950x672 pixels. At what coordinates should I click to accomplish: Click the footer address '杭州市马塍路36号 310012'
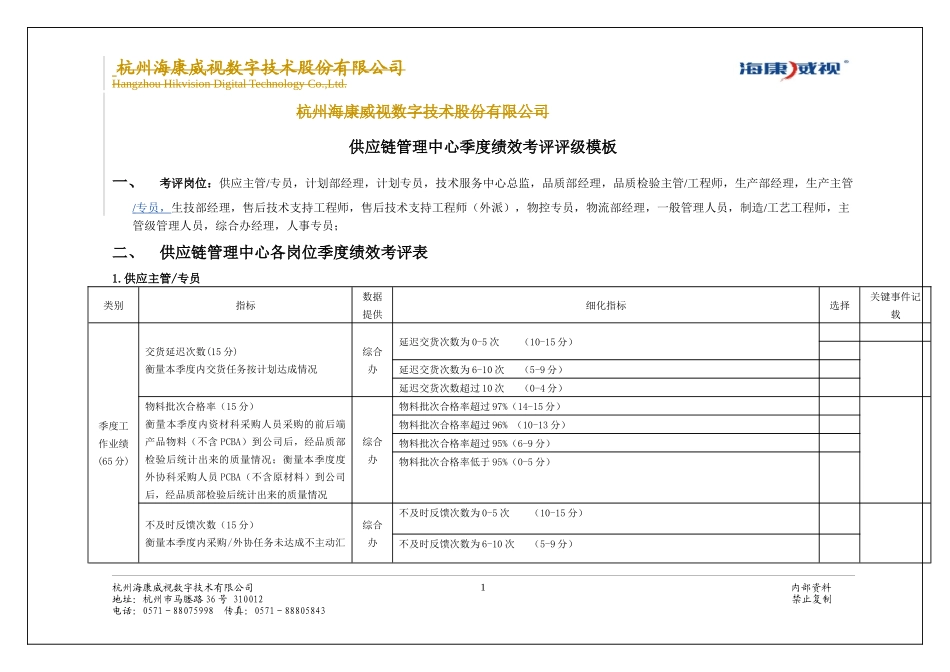click(x=203, y=599)
